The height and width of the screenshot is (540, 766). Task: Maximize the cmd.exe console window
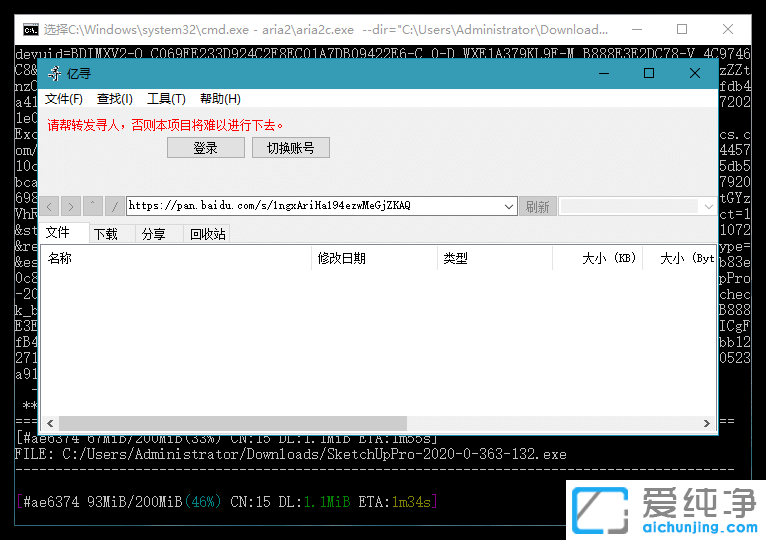click(x=682, y=29)
